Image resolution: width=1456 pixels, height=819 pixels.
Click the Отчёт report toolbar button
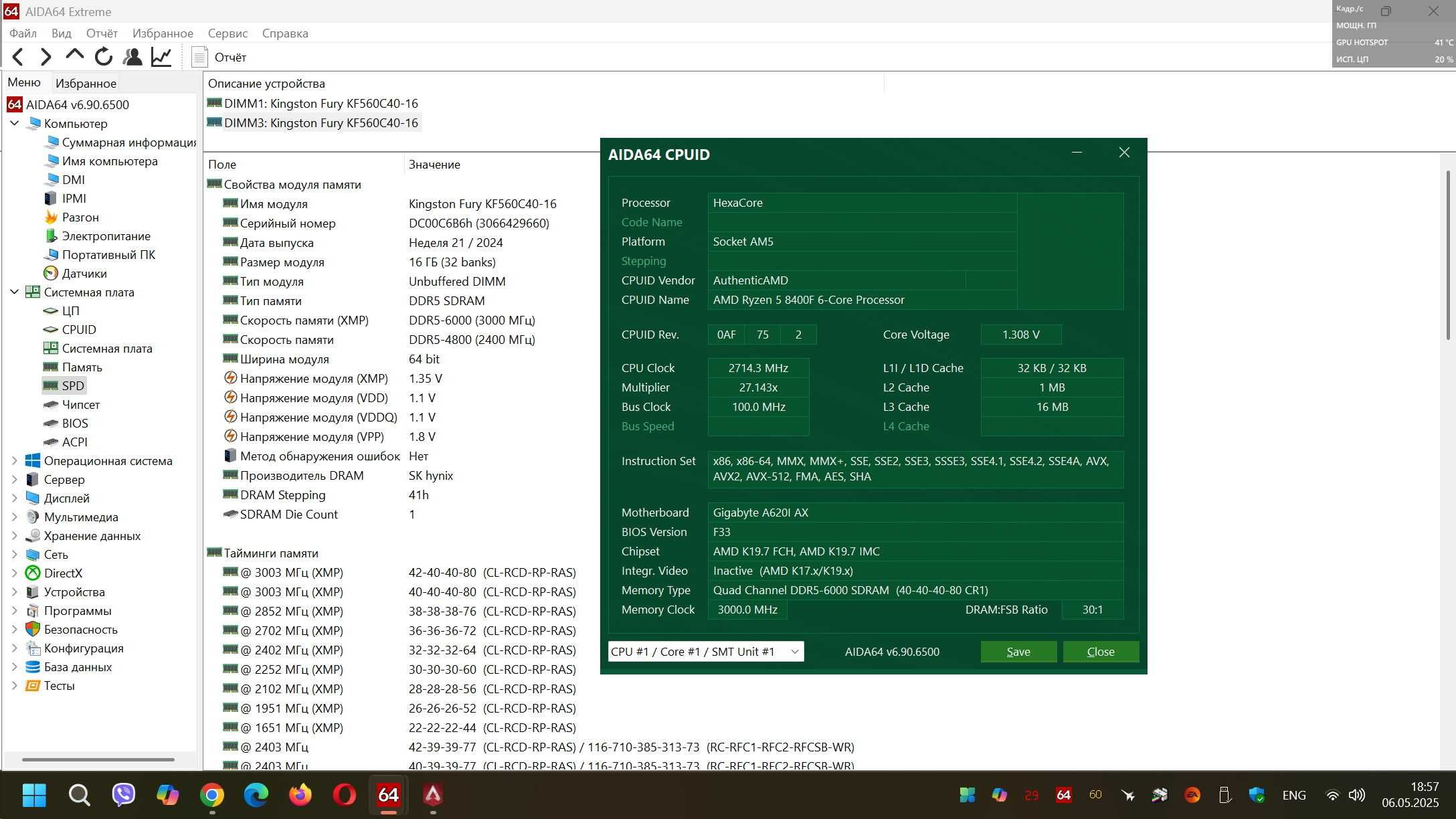pyautogui.click(x=219, y=58)
